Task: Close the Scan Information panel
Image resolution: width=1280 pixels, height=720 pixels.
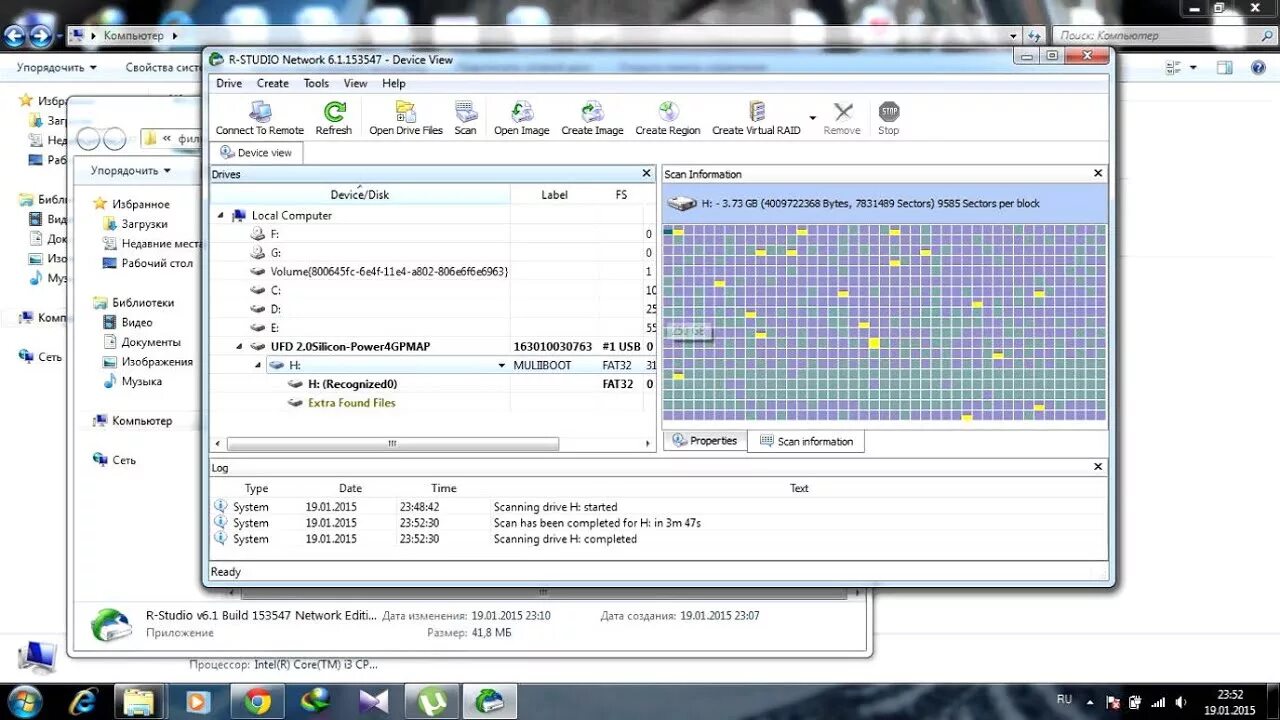Action: 1098,174
